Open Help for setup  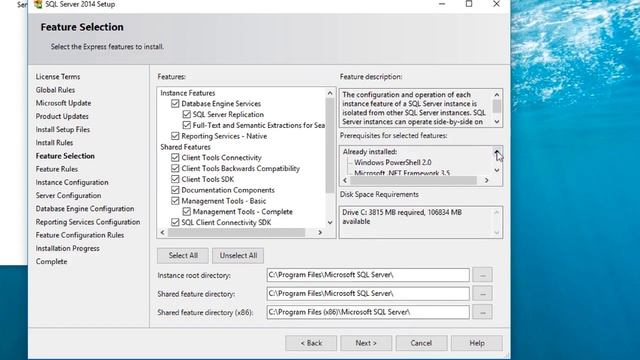[x=477, y=343]
